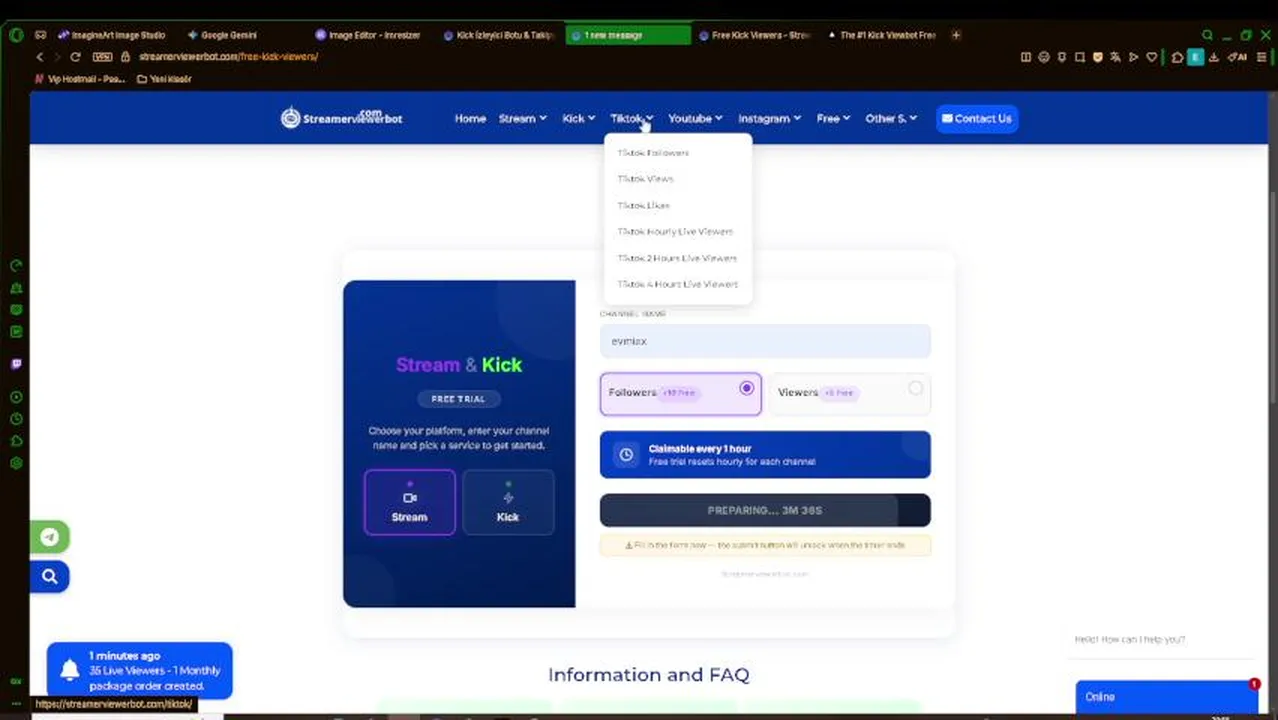Image resolution: width=1278 pixels, height=720 pixels.
Task: Click the blue search floating button
Action: (49, 576)
